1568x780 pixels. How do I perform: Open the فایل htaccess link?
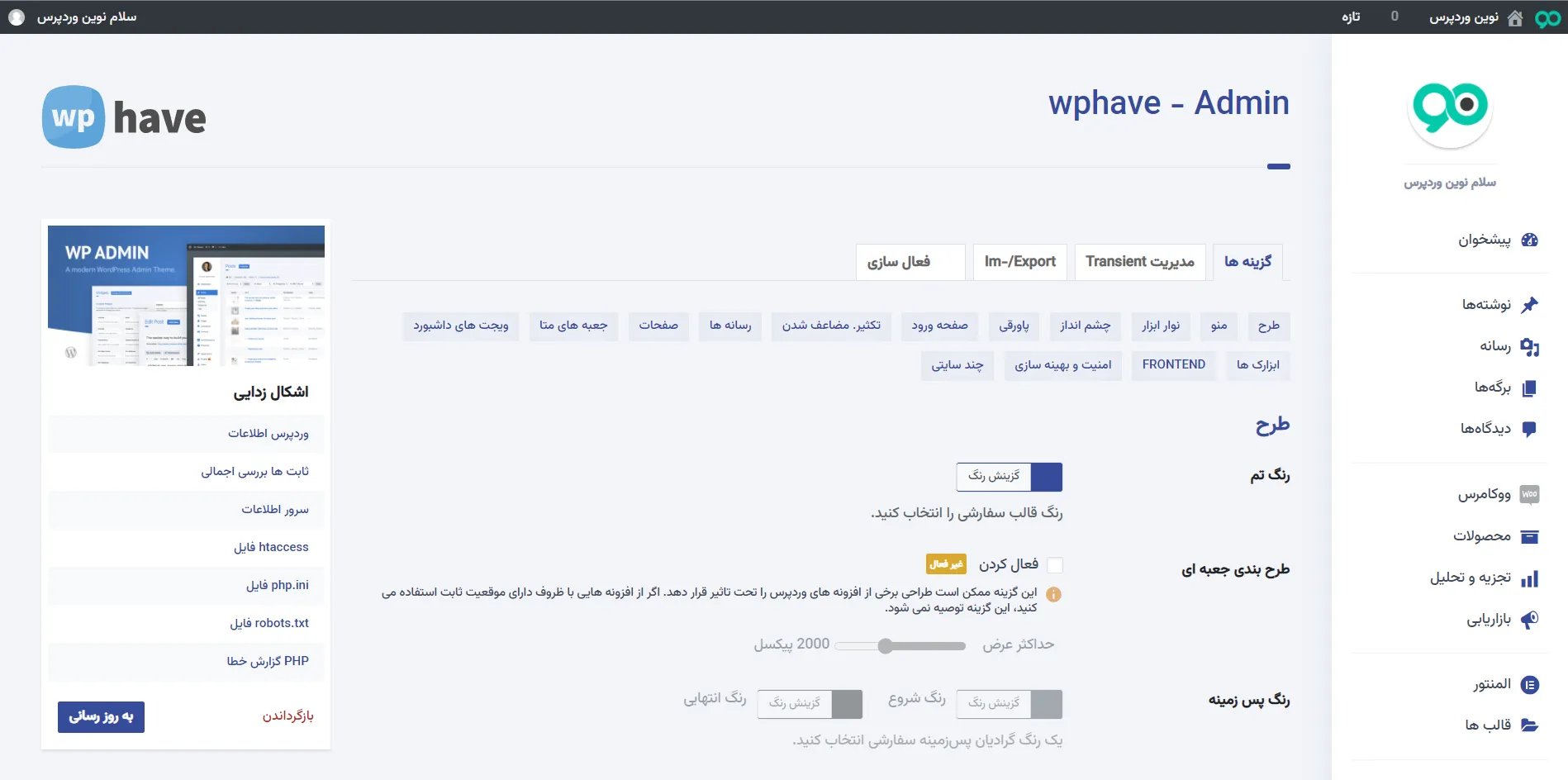(x=271, y=548)
